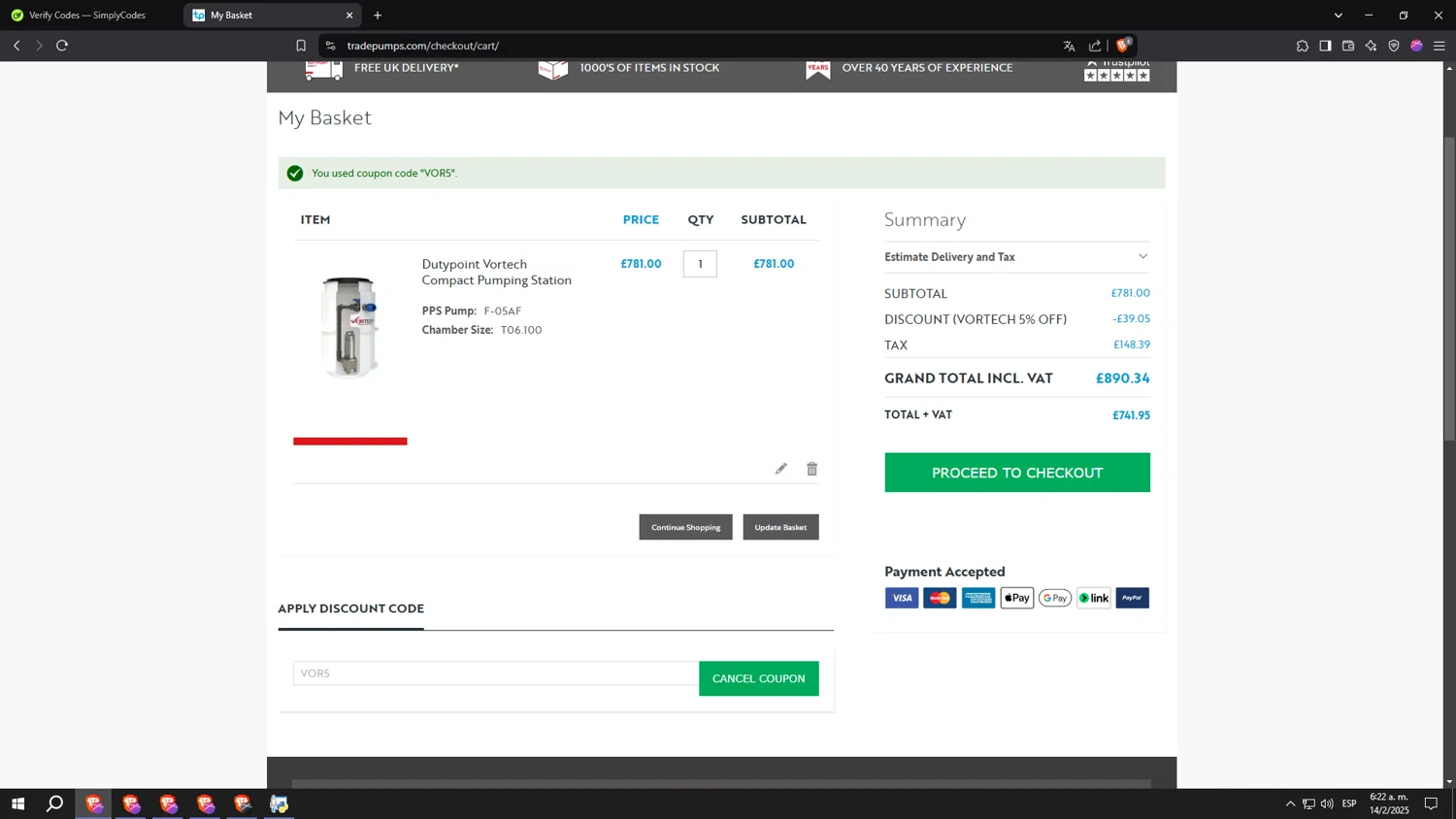Click the pumping station product thumbnail
The height and width of the screenshot is (819, 1456).
pyautogui.click(x=349, y=327)
